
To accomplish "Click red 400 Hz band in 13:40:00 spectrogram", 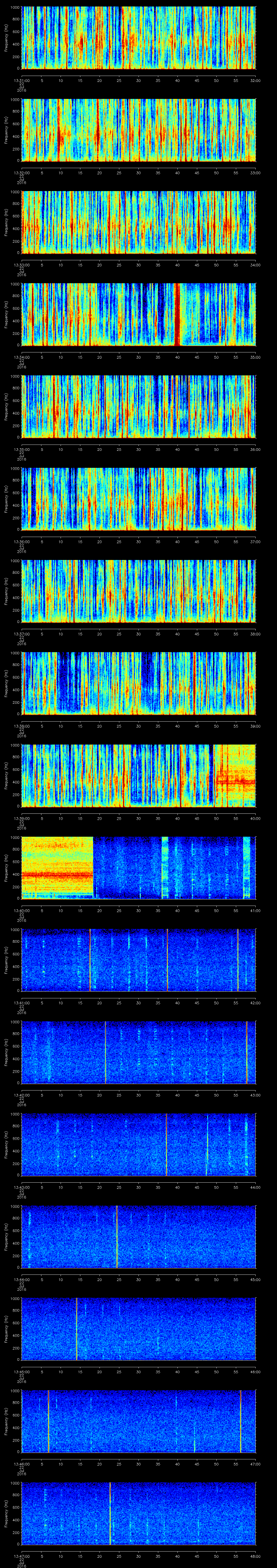I will point(57,875).
